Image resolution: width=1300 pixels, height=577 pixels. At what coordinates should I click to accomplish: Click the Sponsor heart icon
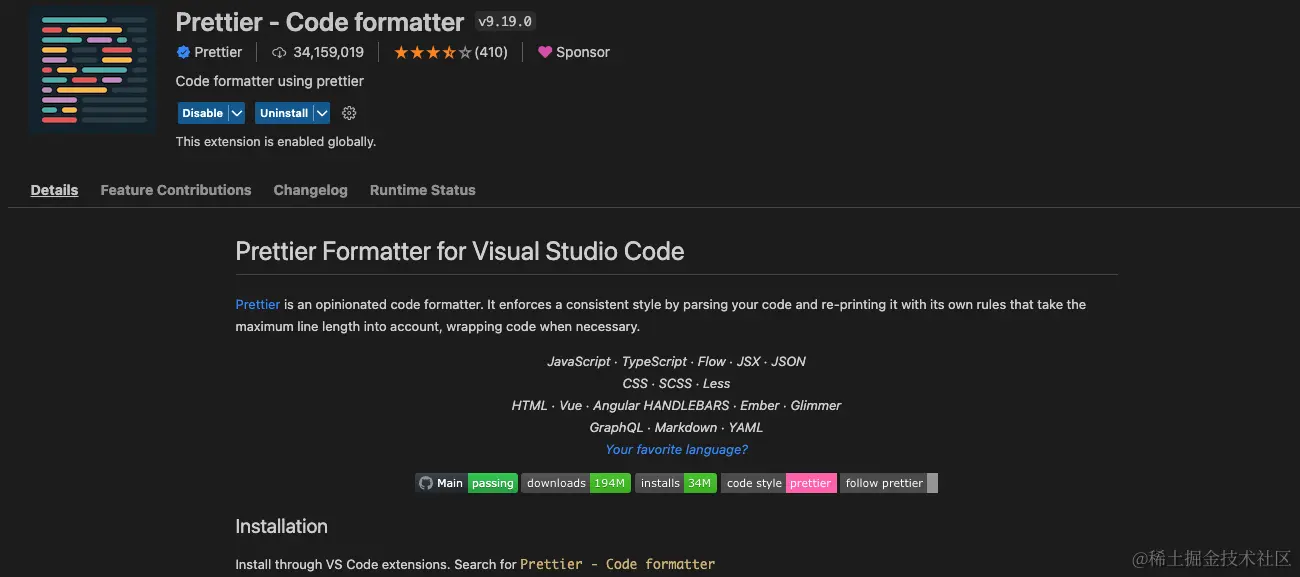[545, 52]
